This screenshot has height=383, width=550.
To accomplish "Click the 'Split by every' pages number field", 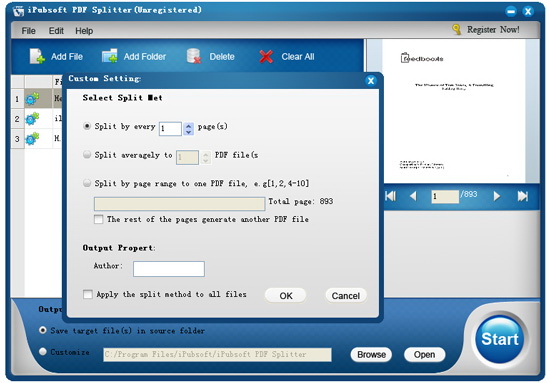I will [x=170, y=129].
